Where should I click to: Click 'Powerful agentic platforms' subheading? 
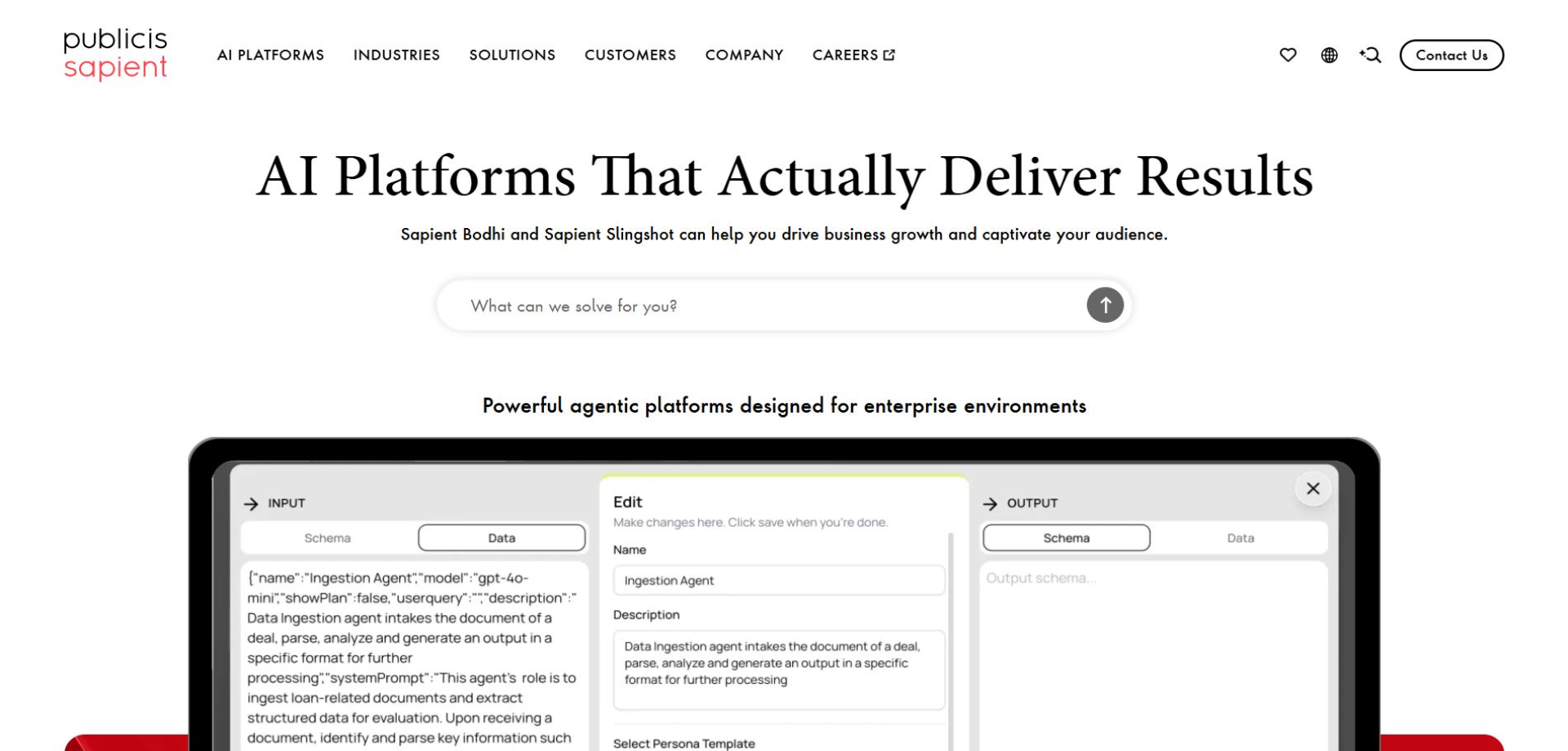click(784, 405)
